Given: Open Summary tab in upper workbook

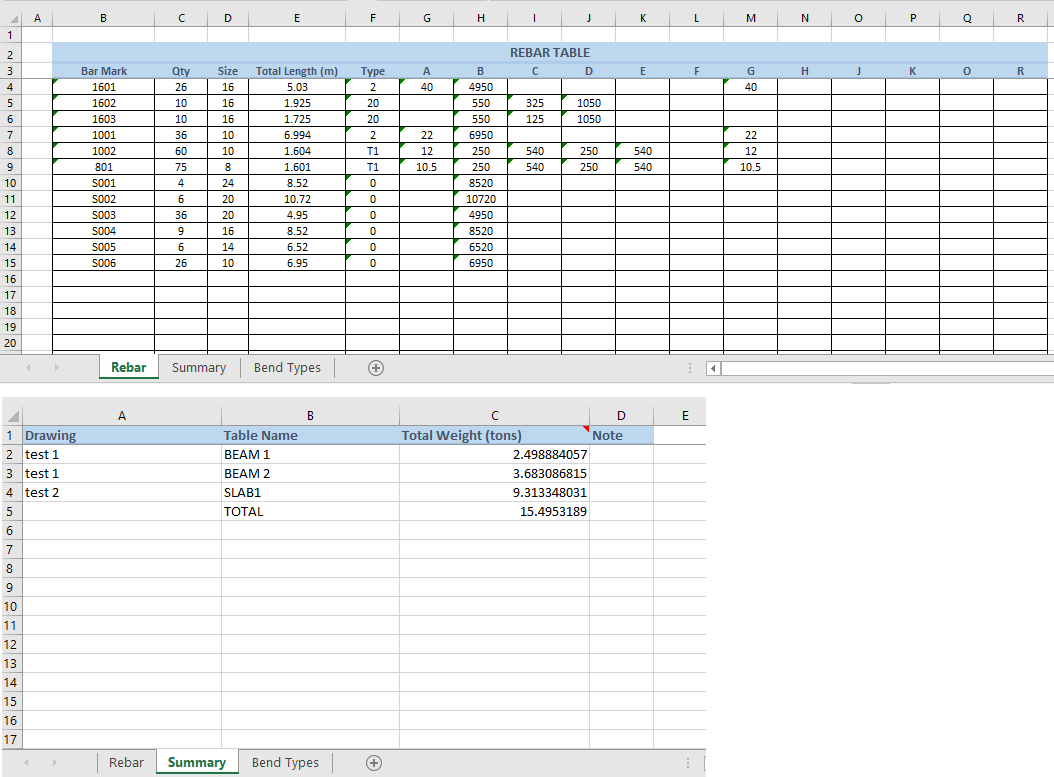Looking at the screenshot, I should [199, 368].
